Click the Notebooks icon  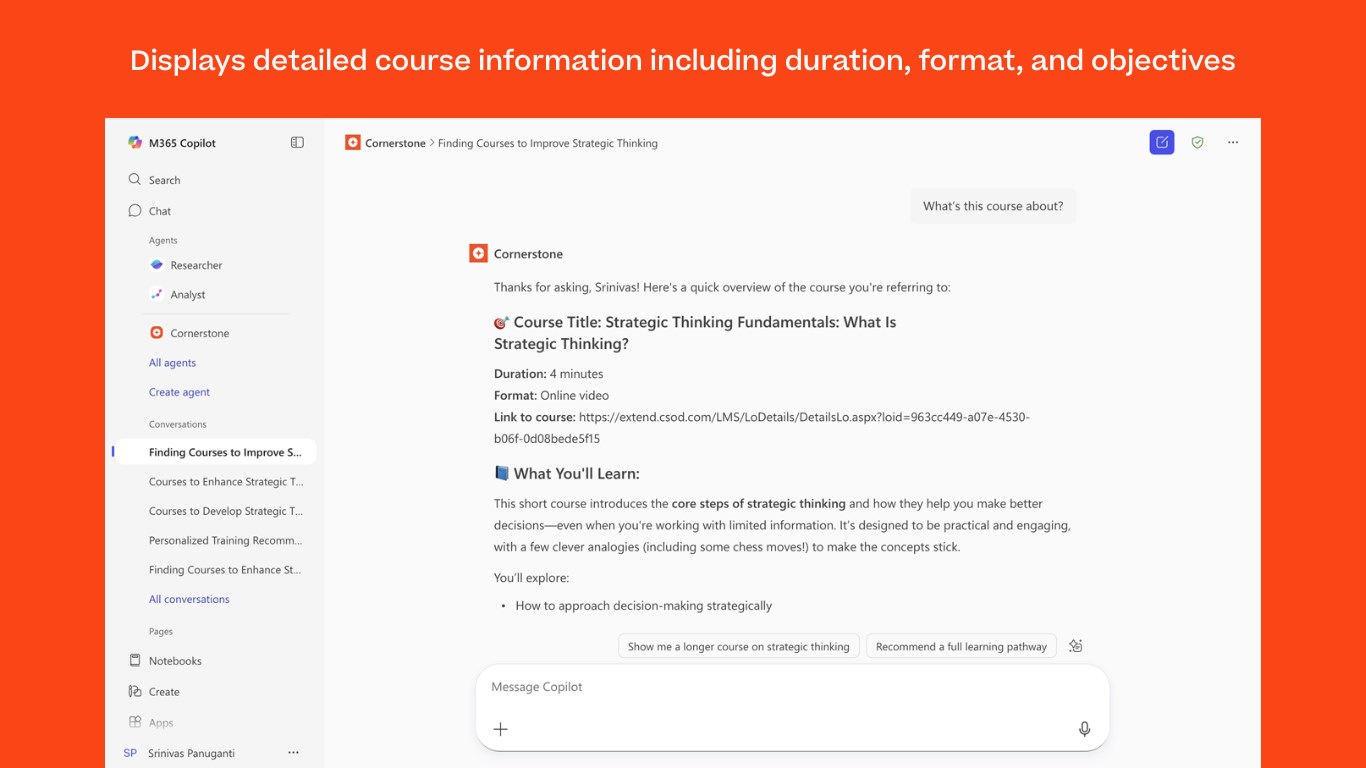[x=135, y=661]
